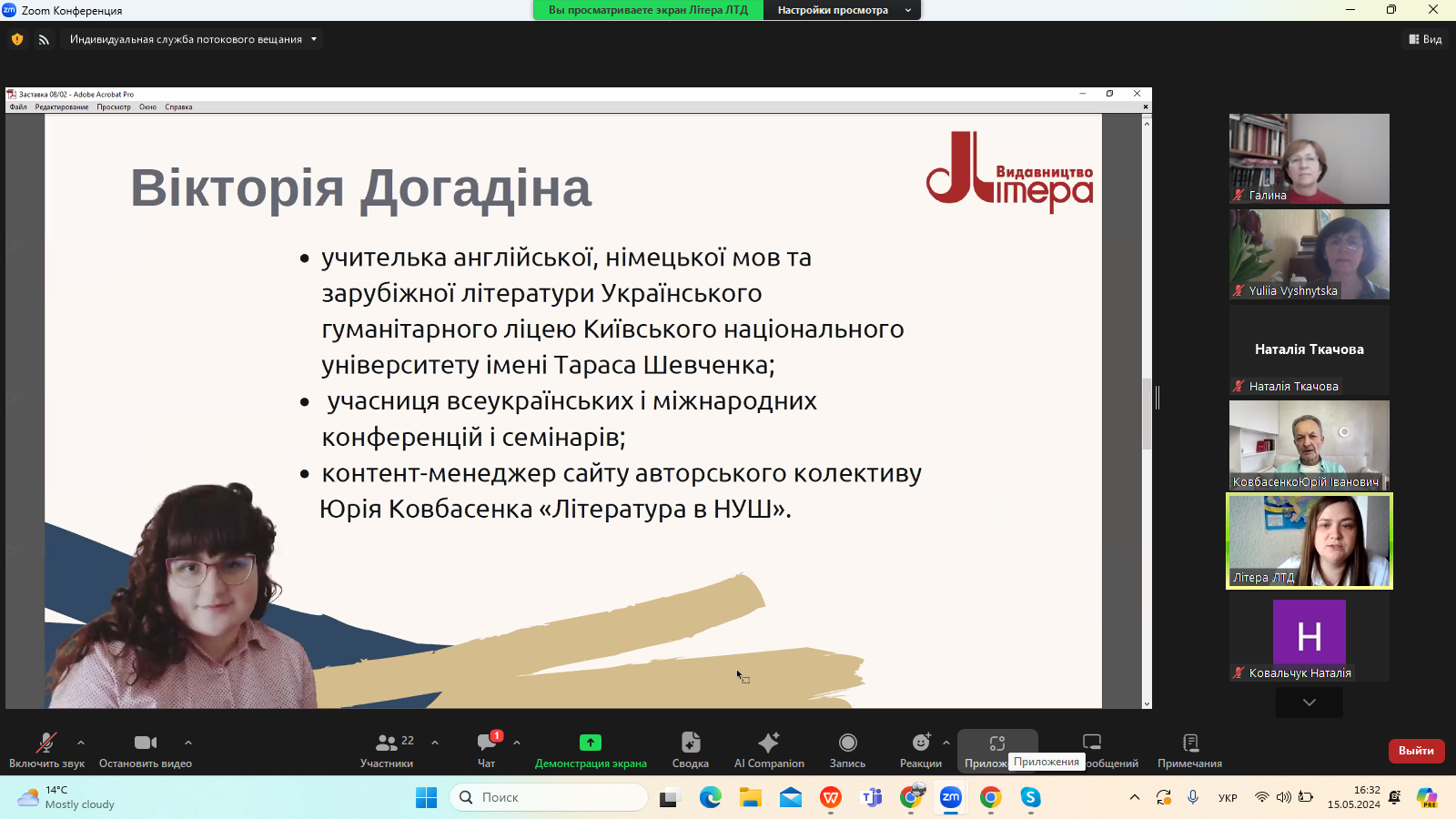Open the AI Companion feature
This screenshot has width=1456, height=819.
[769, 750]
